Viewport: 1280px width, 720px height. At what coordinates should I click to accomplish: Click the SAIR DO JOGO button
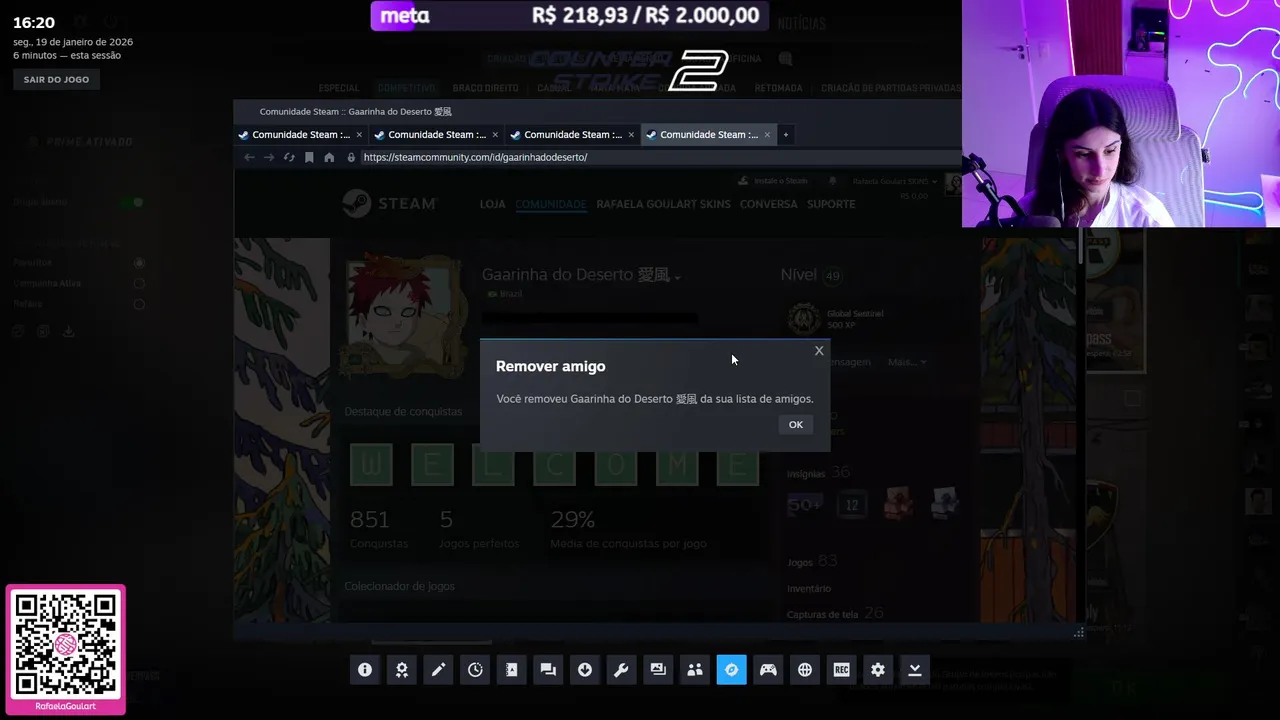pos(56,79)
